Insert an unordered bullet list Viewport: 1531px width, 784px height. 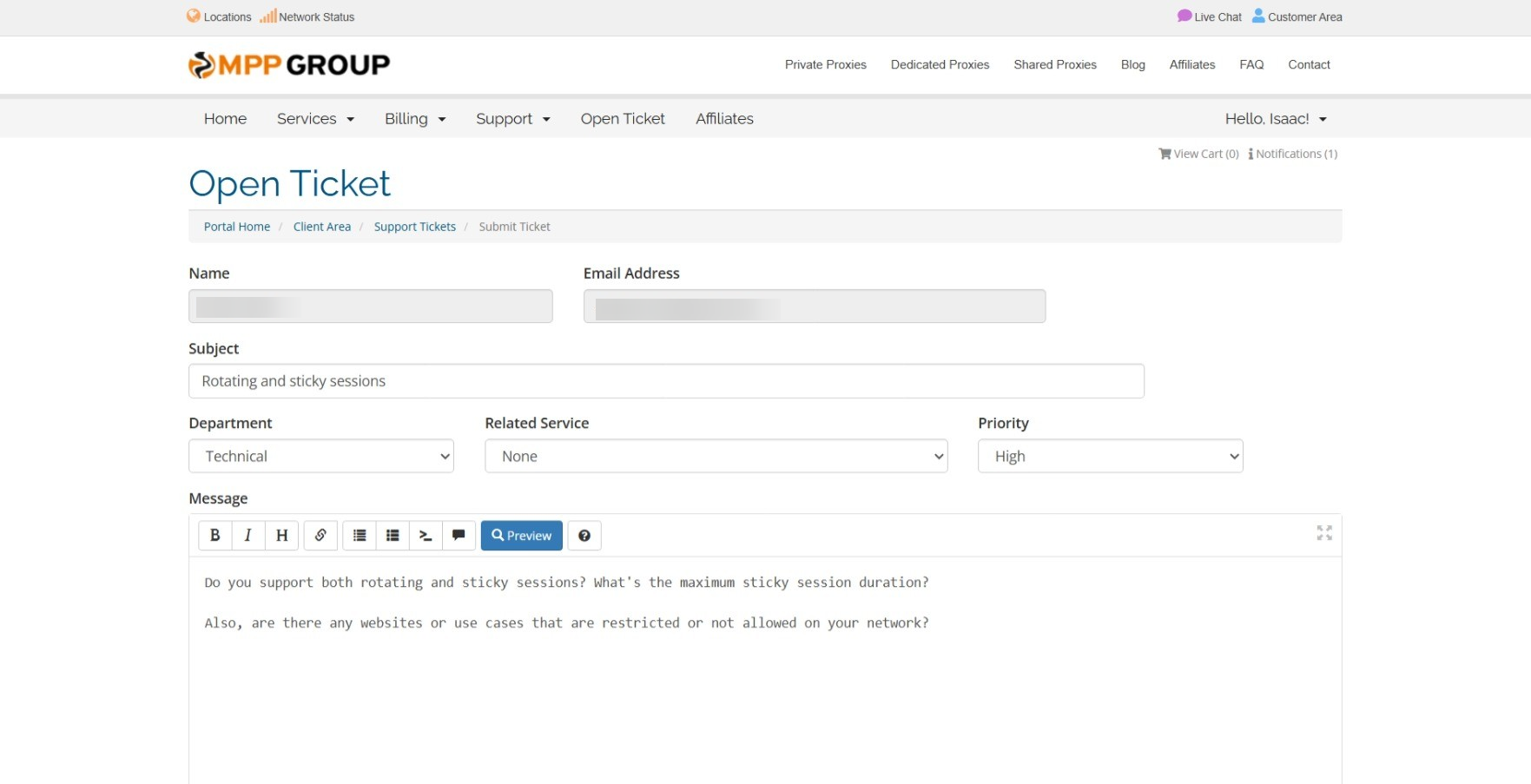[360, 536]
